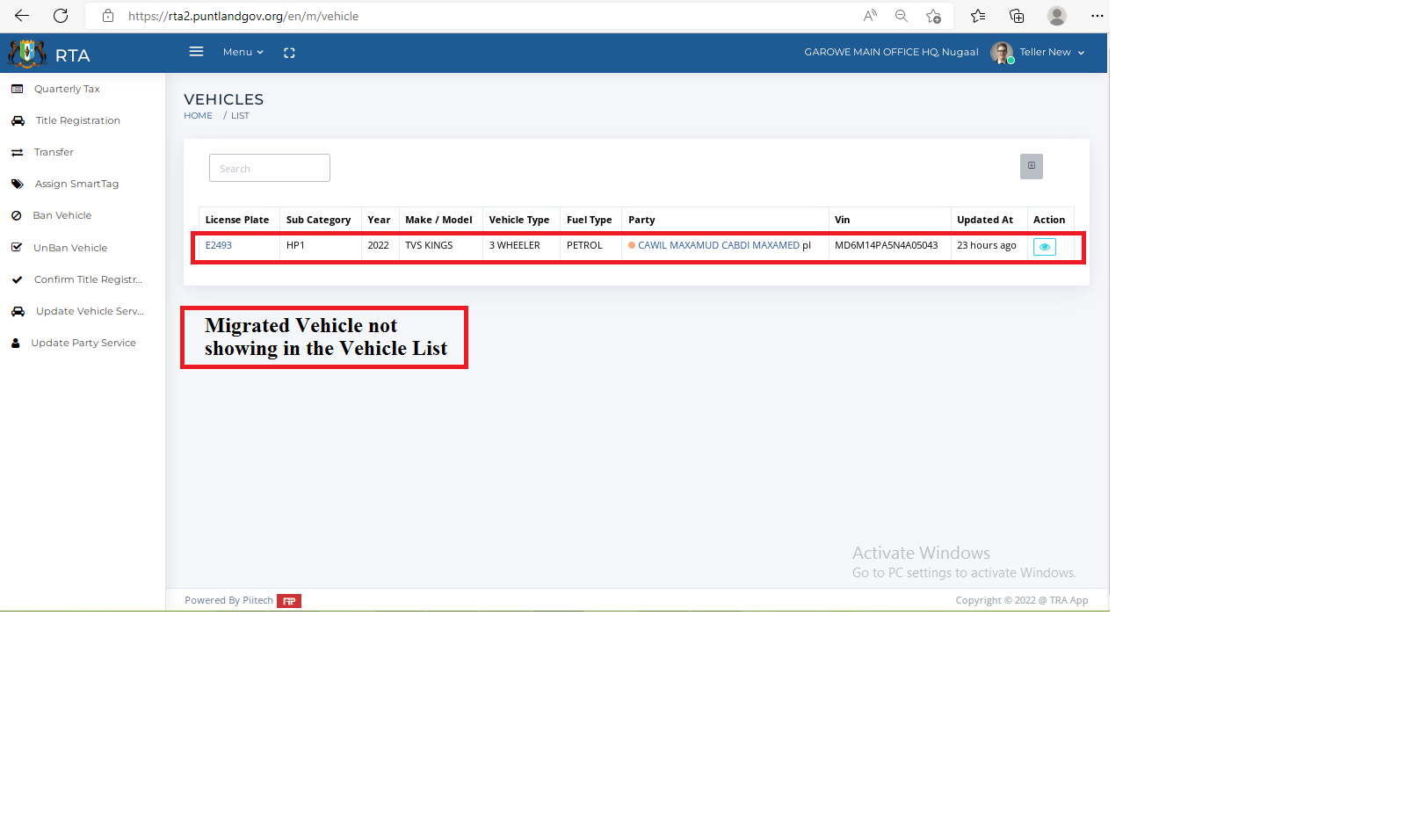1427x840 pixels.
Task: Select Ban Vehicle menu item
Action: (62, 215)
